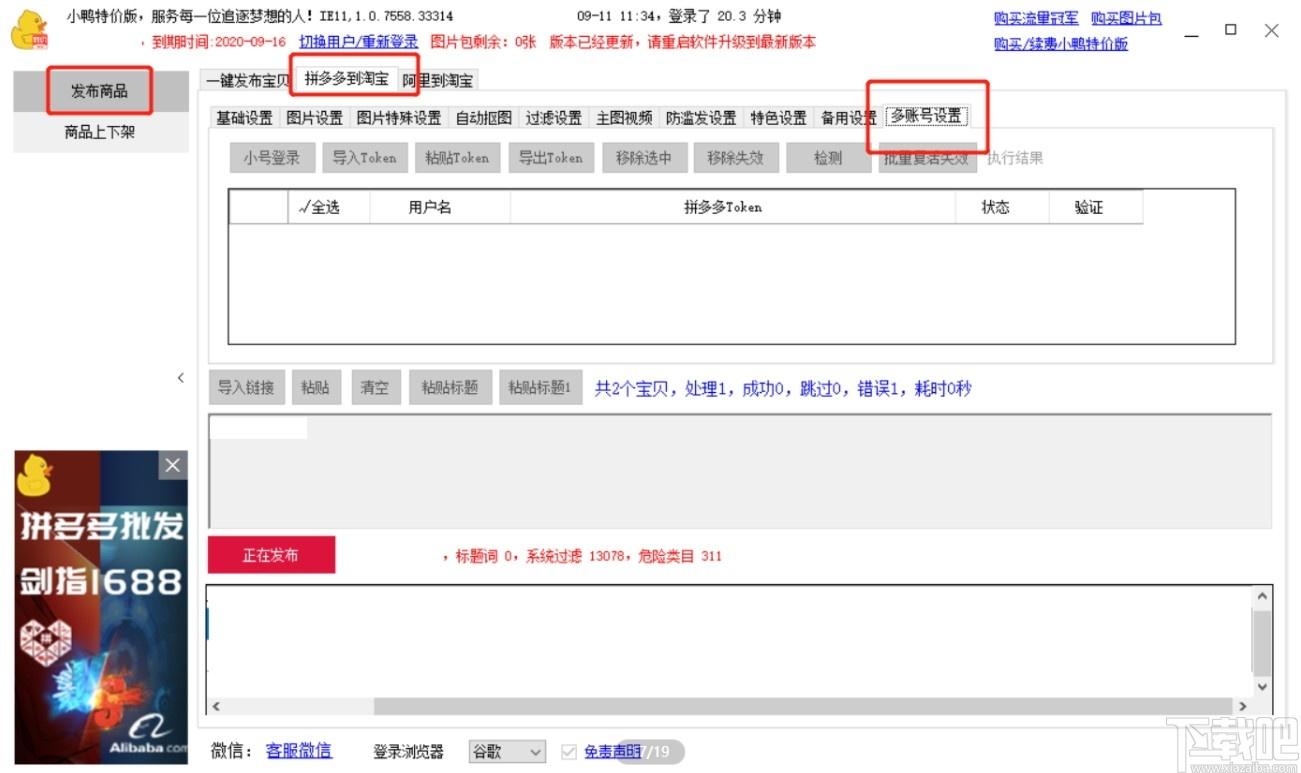Click the 导入Token button
This screenshot has height=773, width=1301.
(364, 158)
